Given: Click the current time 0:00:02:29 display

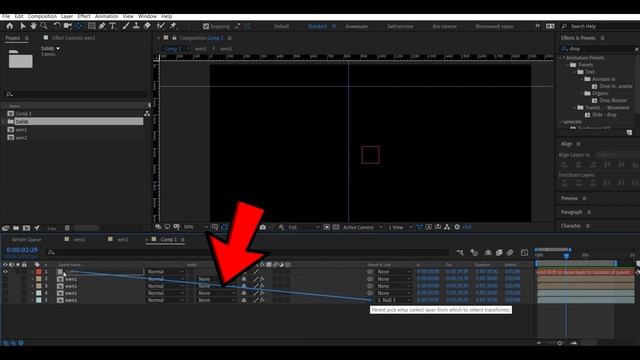Looking at the screenshot, I should (x=22, y=250).
